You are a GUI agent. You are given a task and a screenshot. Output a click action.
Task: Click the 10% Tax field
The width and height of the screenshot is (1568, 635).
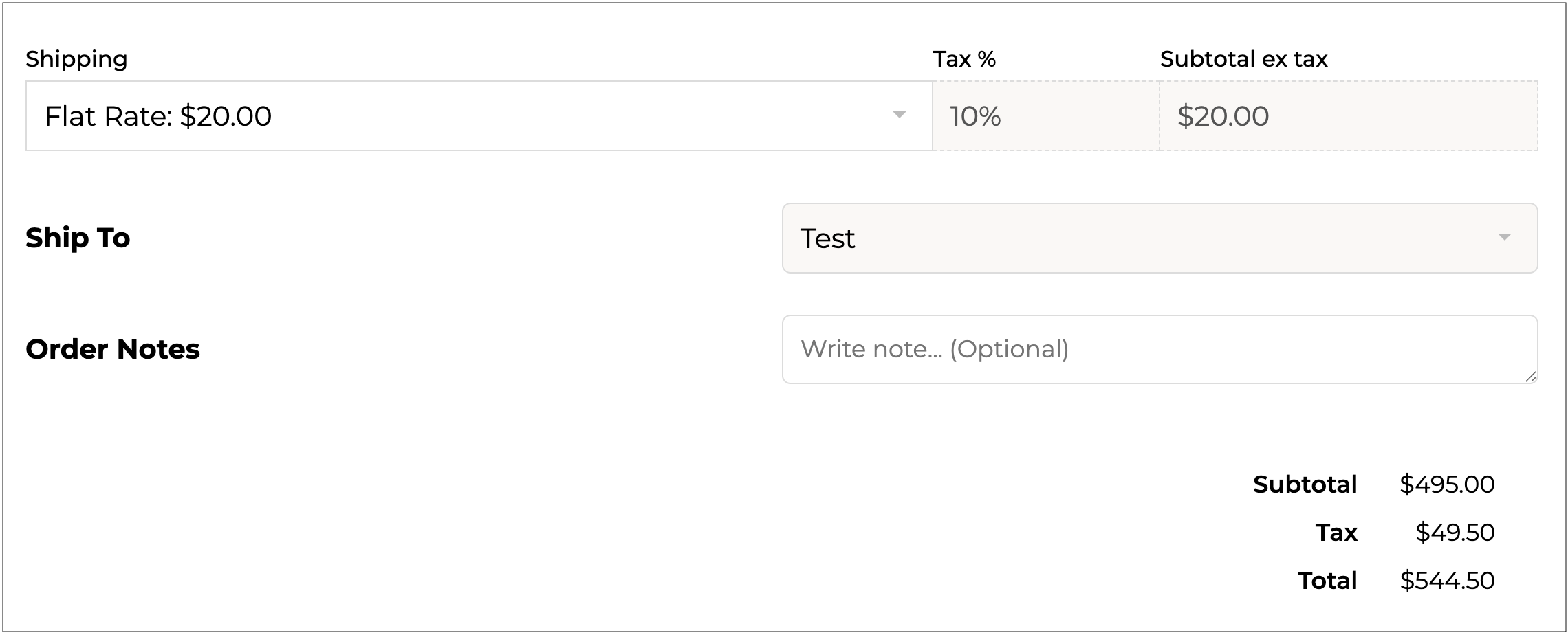pos(1045,116)
